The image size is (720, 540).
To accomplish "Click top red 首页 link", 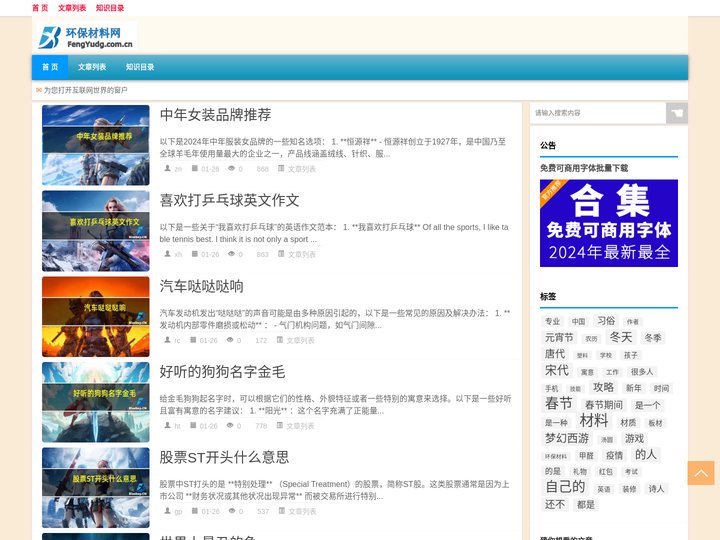I will 40,8.
